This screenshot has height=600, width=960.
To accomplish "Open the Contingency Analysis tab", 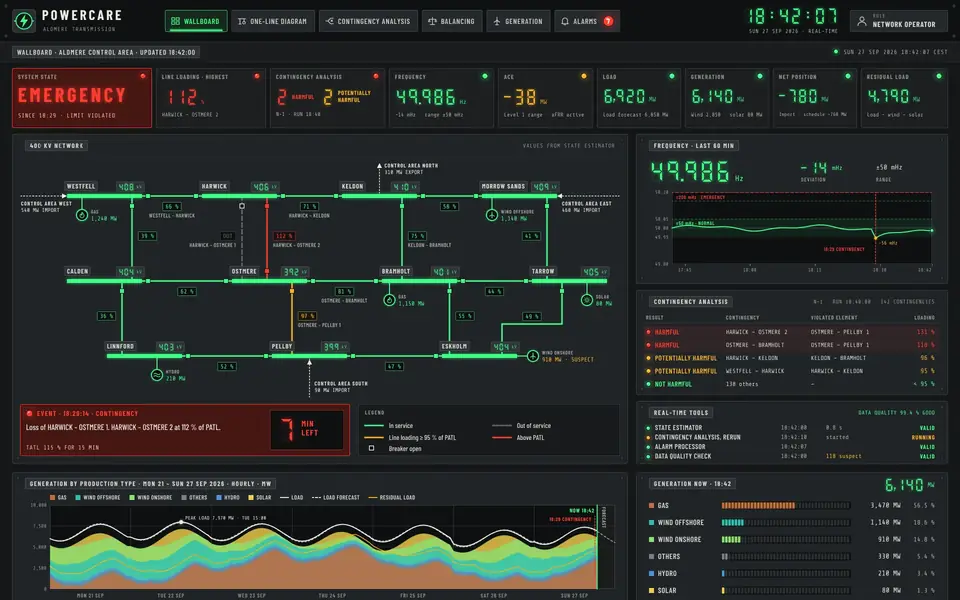I will click(x=368, y=21).
